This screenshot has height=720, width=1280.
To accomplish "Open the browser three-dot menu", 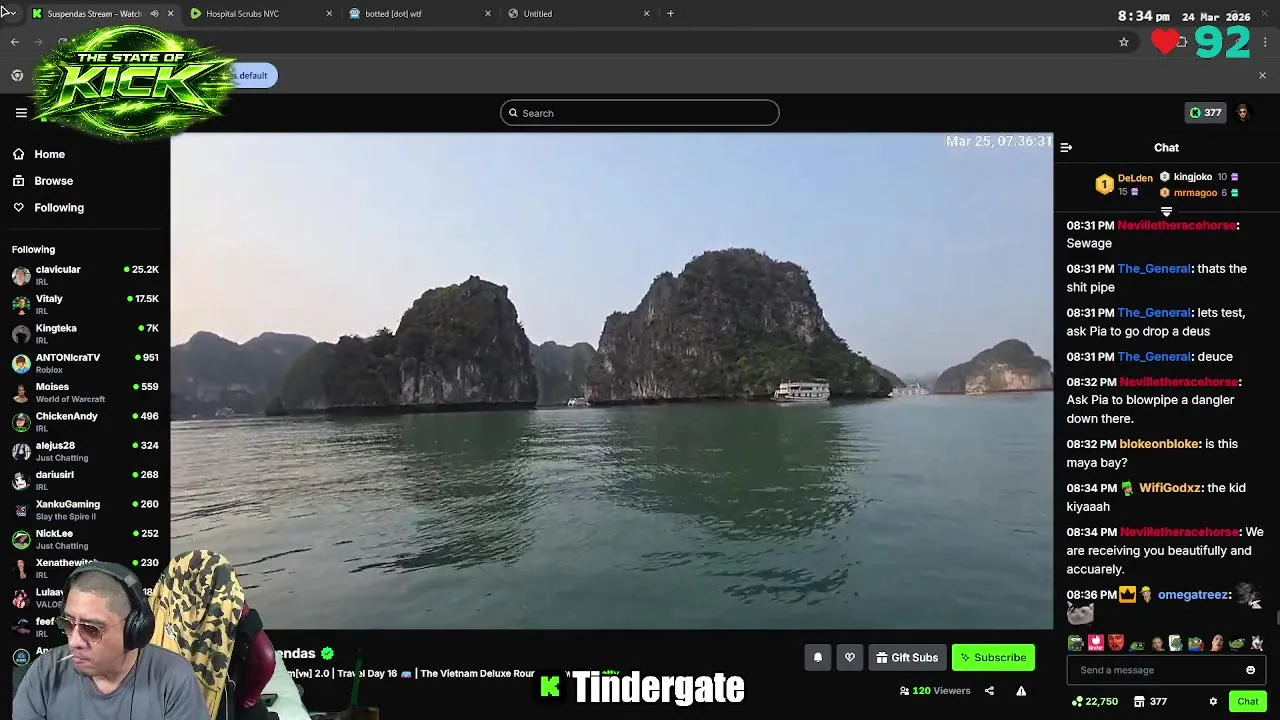I will coord(1266,42).
